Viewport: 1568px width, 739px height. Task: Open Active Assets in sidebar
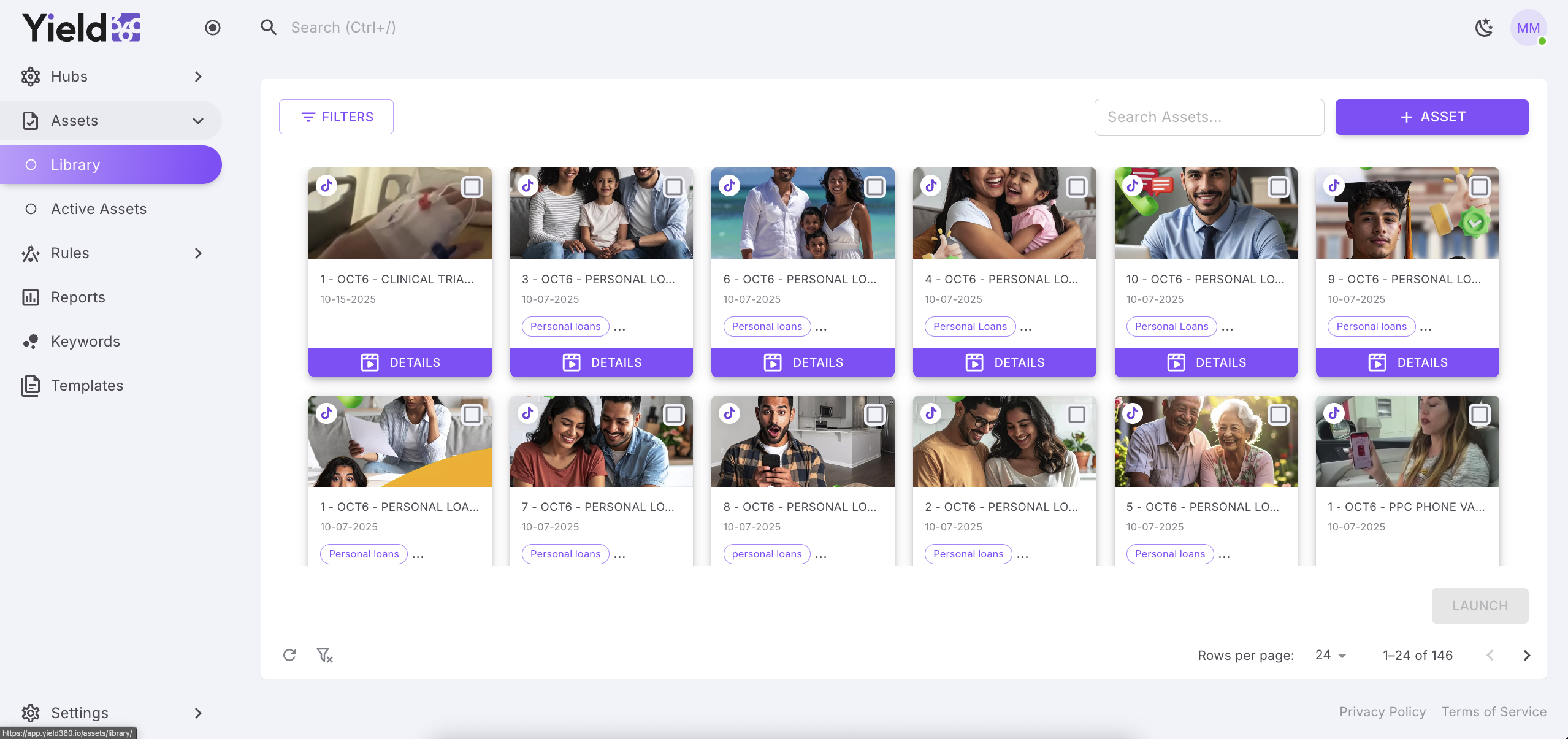click(x=99, y=209)
